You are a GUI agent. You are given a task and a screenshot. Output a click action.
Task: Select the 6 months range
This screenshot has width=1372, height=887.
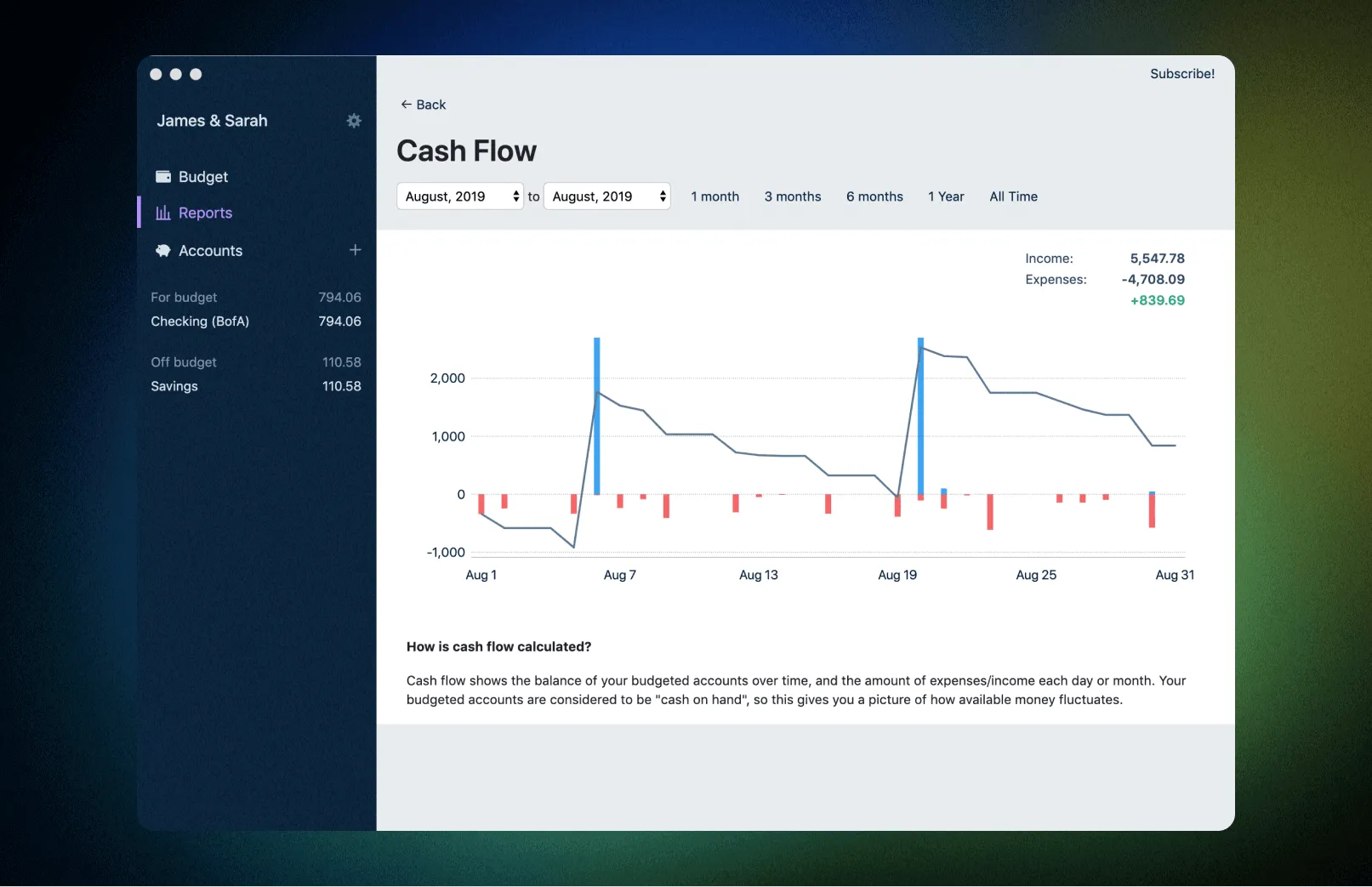click(874, 196)
